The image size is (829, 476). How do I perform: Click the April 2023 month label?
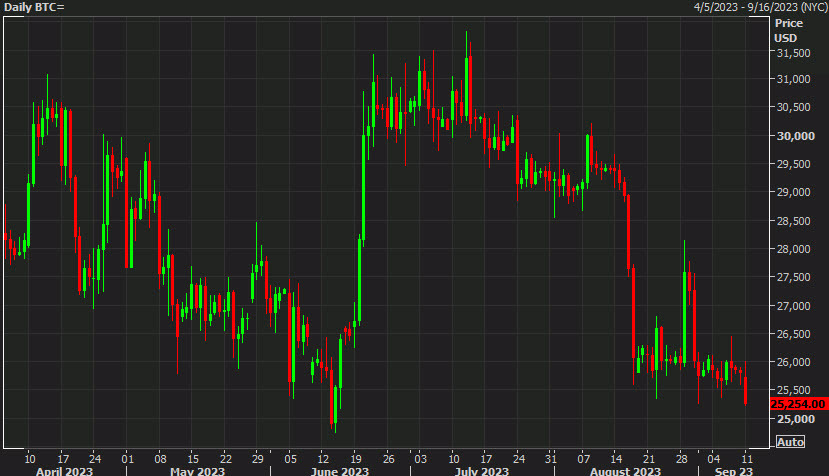click(x=64, y=471)
